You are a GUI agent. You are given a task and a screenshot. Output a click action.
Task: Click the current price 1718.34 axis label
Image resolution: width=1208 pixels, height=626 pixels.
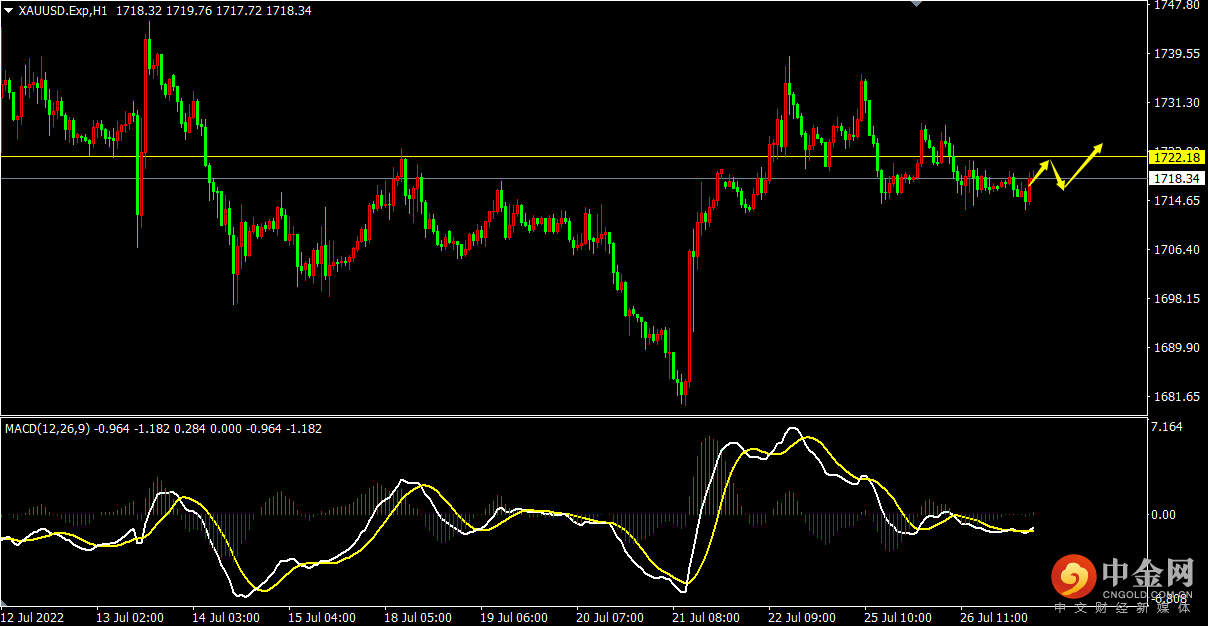click(1177, 178)
